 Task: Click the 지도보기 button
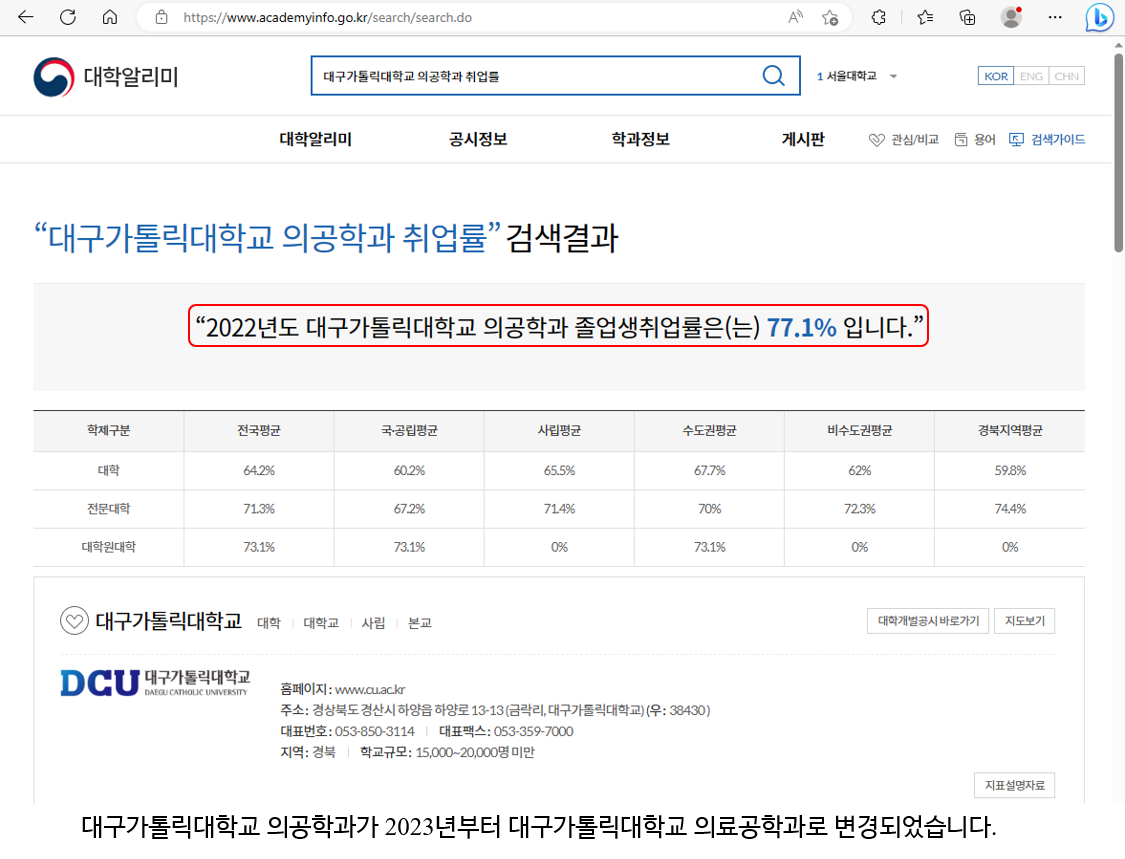[1025, 621]
